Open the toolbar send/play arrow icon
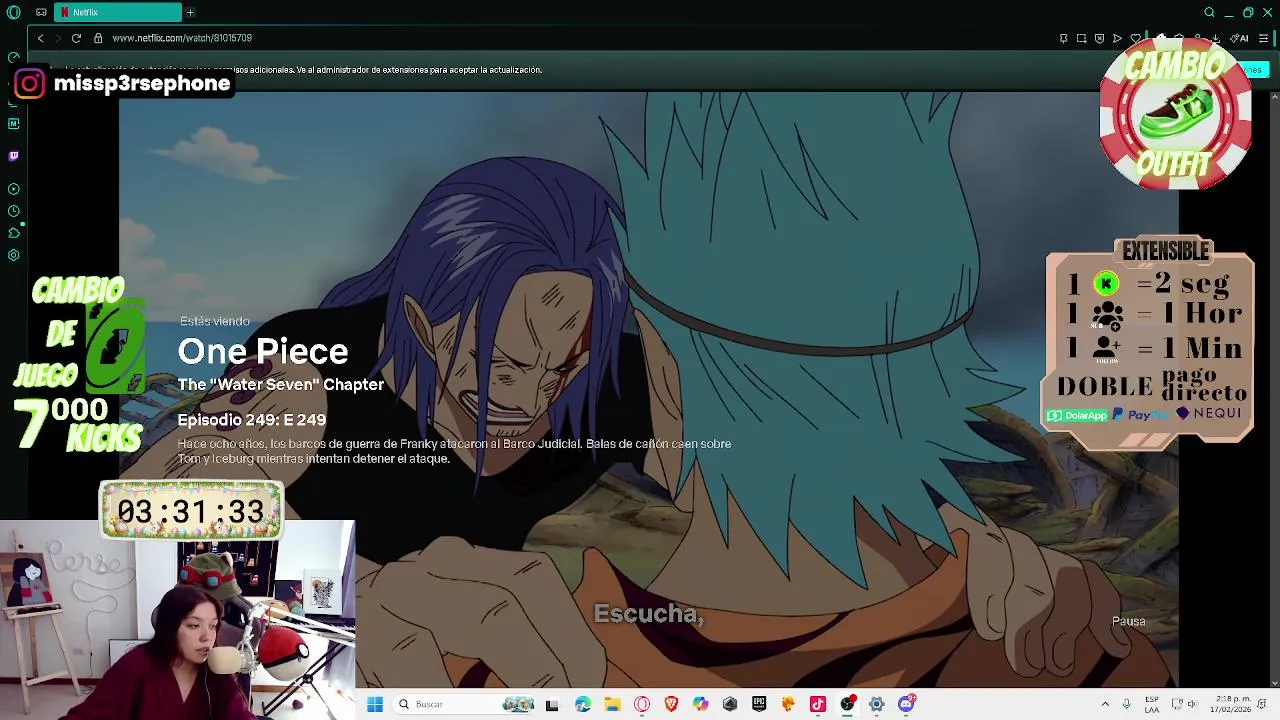This screenshot has height=720, width=1280. (1117, 38)
